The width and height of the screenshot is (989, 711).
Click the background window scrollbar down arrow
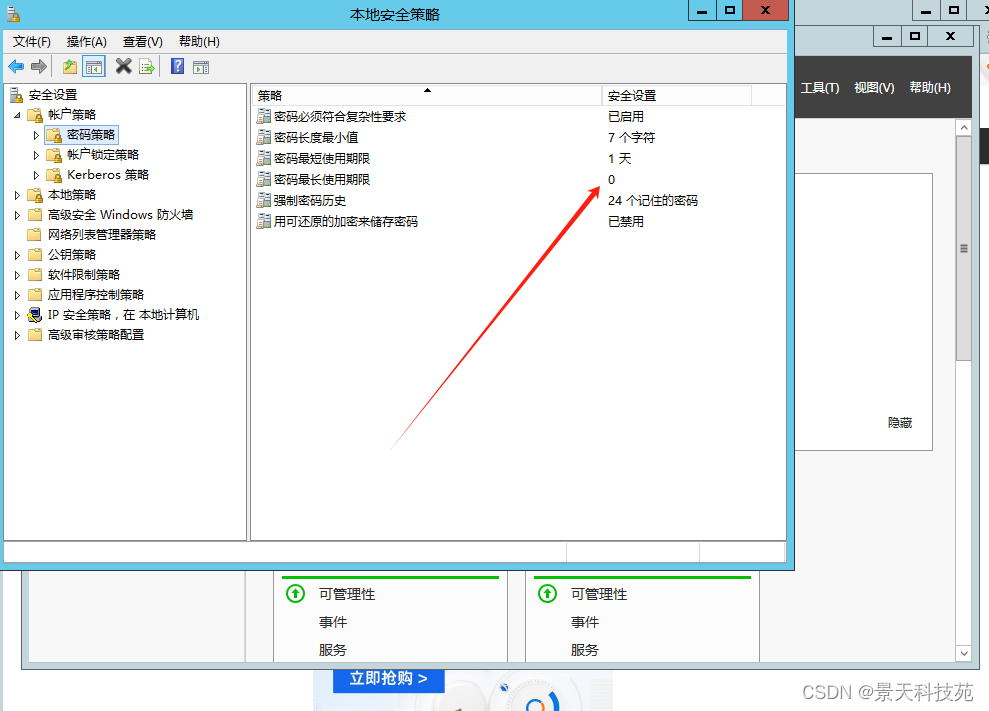tap(964, 654)
